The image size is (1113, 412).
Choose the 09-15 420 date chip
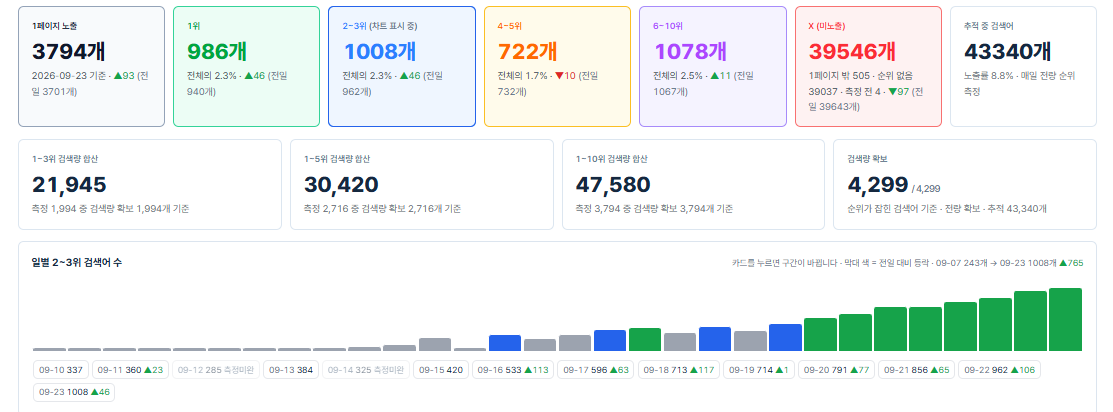click(441, 370)
